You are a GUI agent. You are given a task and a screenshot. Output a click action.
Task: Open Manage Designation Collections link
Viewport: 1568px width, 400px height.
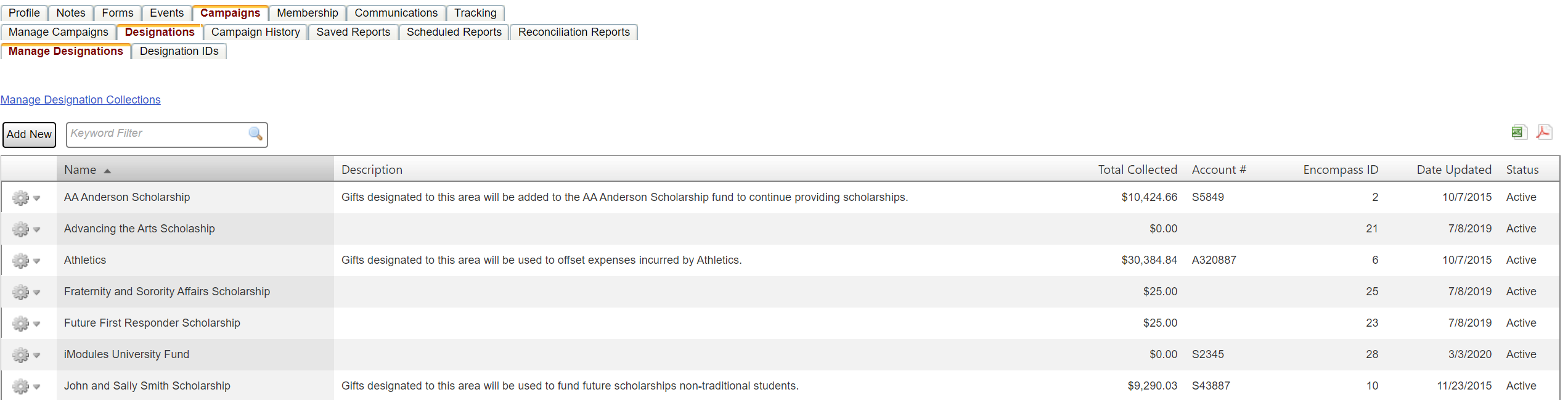tap(80, 100)
